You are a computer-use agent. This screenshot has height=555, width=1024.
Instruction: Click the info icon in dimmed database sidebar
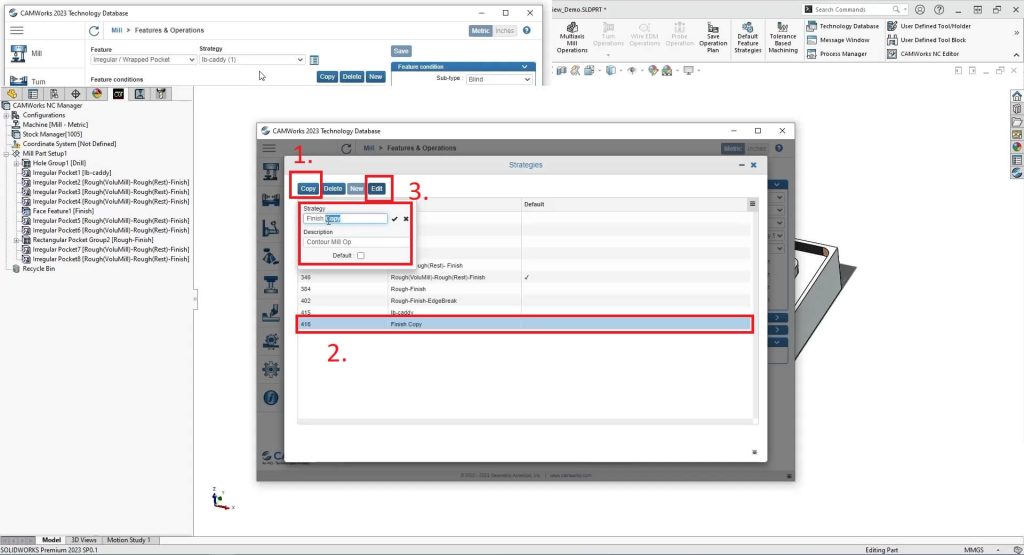point(271,398)
